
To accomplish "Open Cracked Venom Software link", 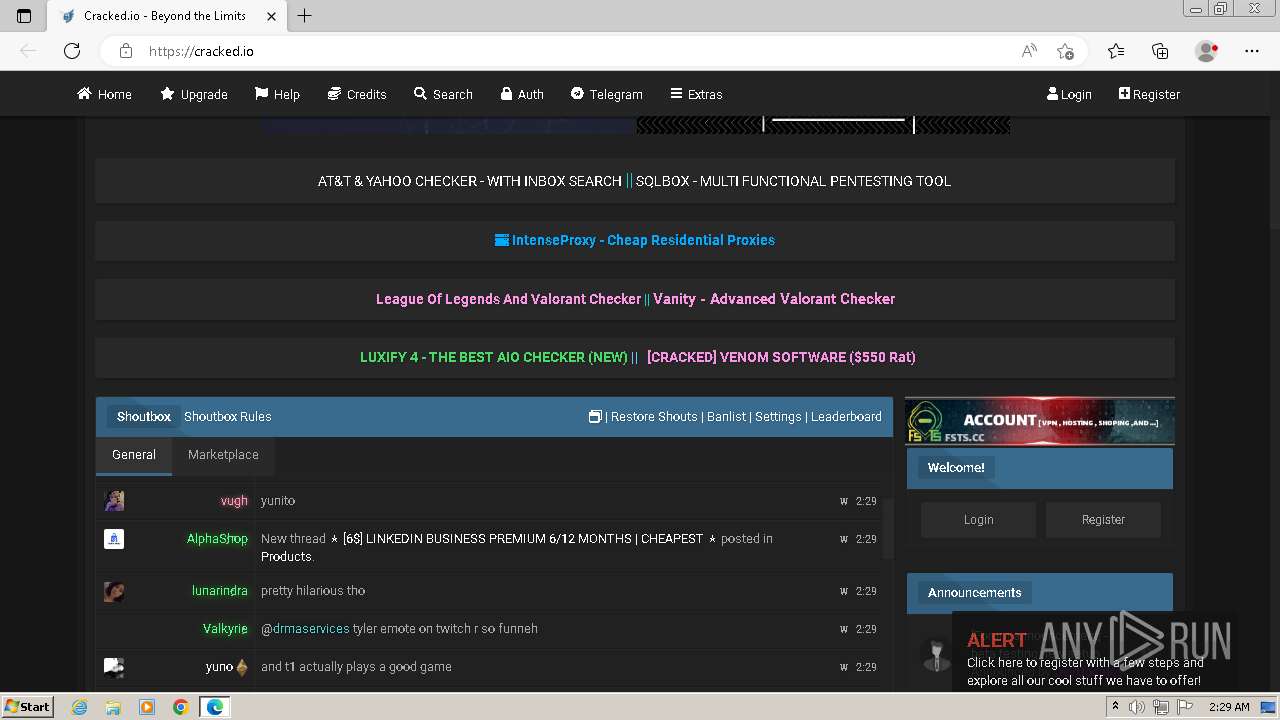I will coord(781,357).
